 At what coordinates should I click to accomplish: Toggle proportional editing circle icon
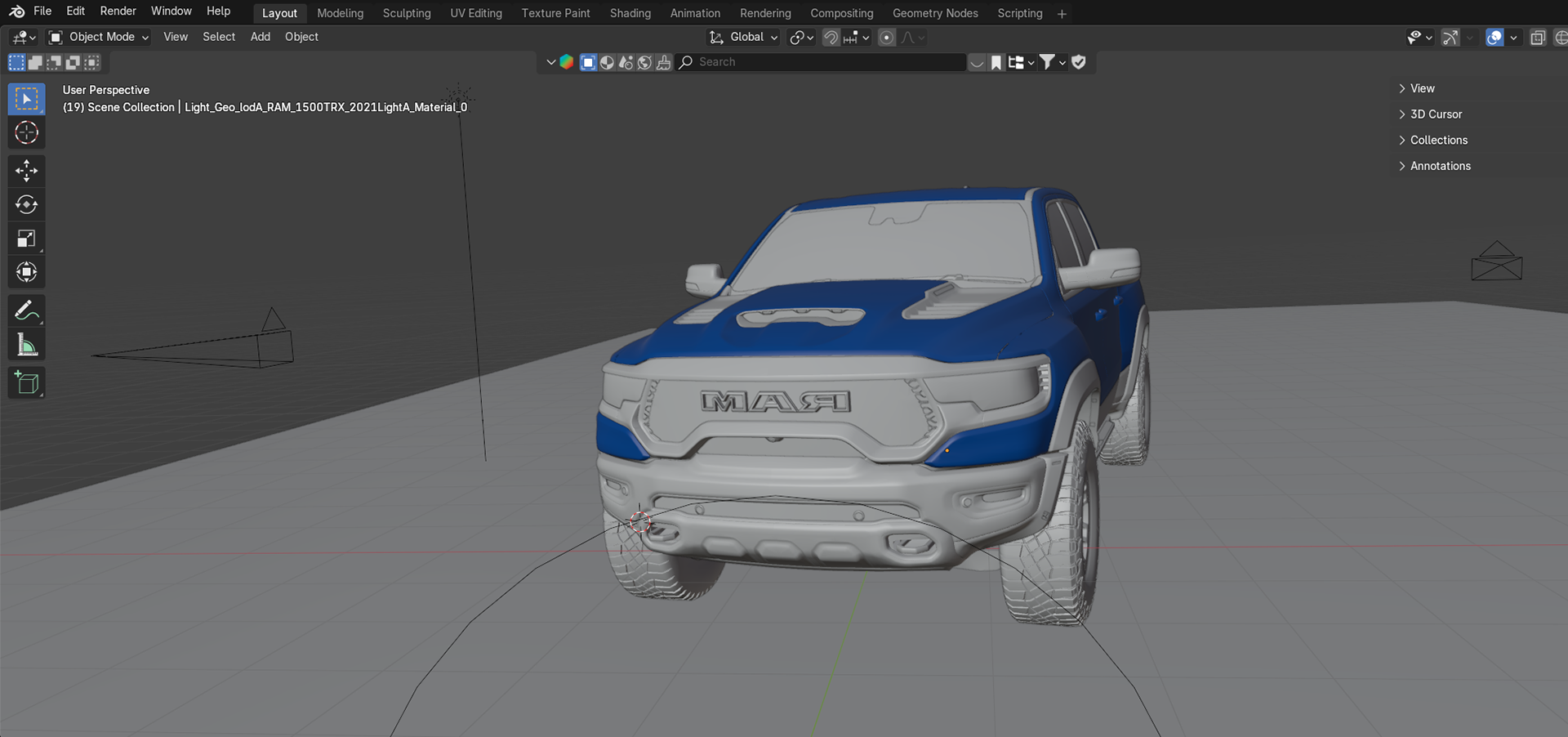pyautogui.click(x=886, y=38)
